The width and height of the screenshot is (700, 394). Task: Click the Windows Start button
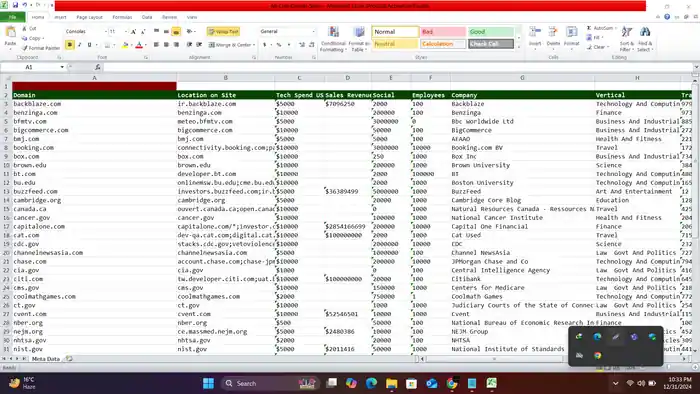pyautogui.click(x=208, y=383)
